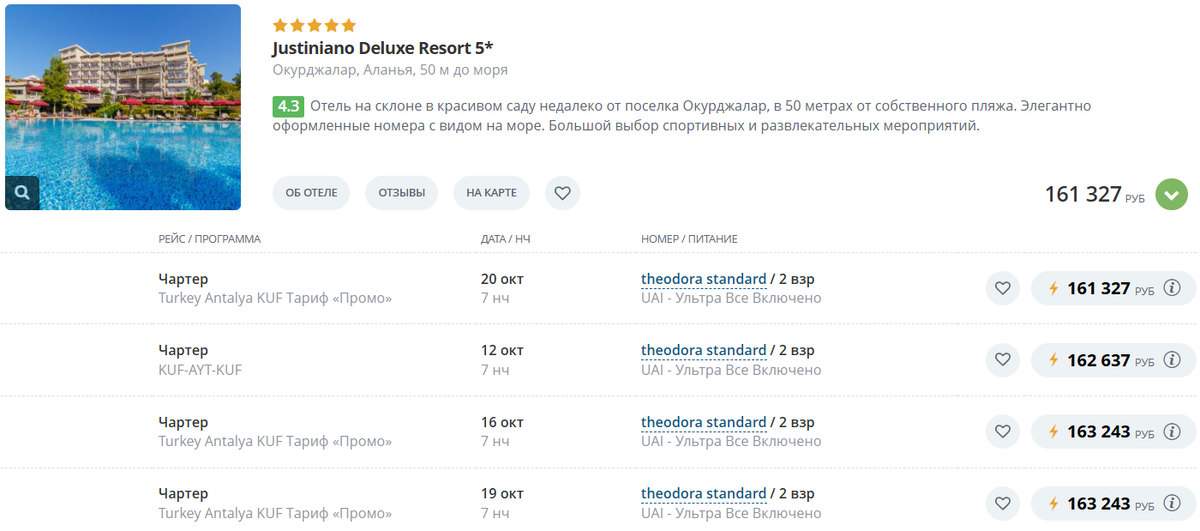
Task: Select the 16 окт 163 243 price button
Action: point(1113,432)
